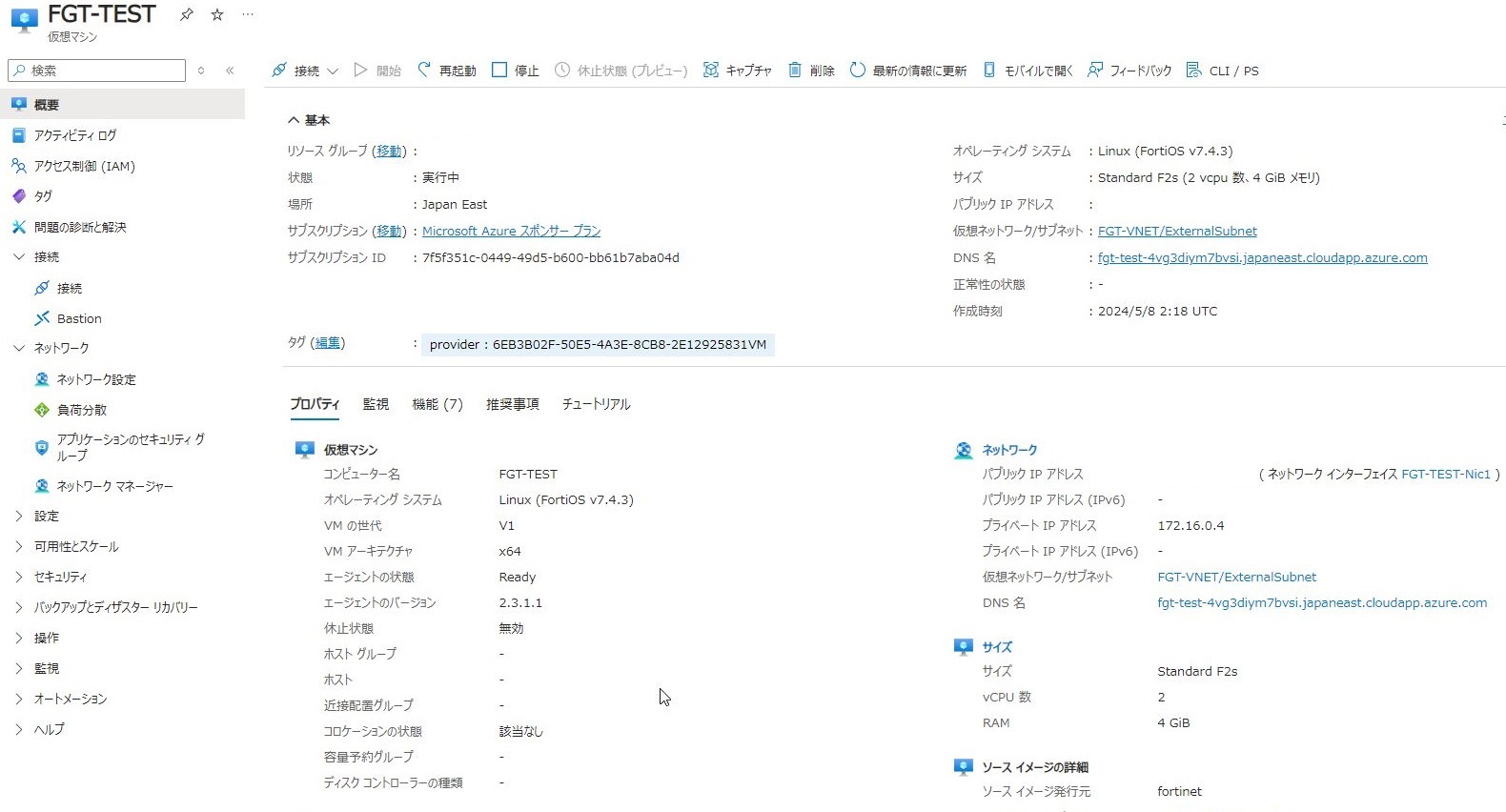Image resolution: width=1506 pixels, height=812 pixels.
Task: Click the 編集 link next to タグ
Action: click(x=328, y=343)
